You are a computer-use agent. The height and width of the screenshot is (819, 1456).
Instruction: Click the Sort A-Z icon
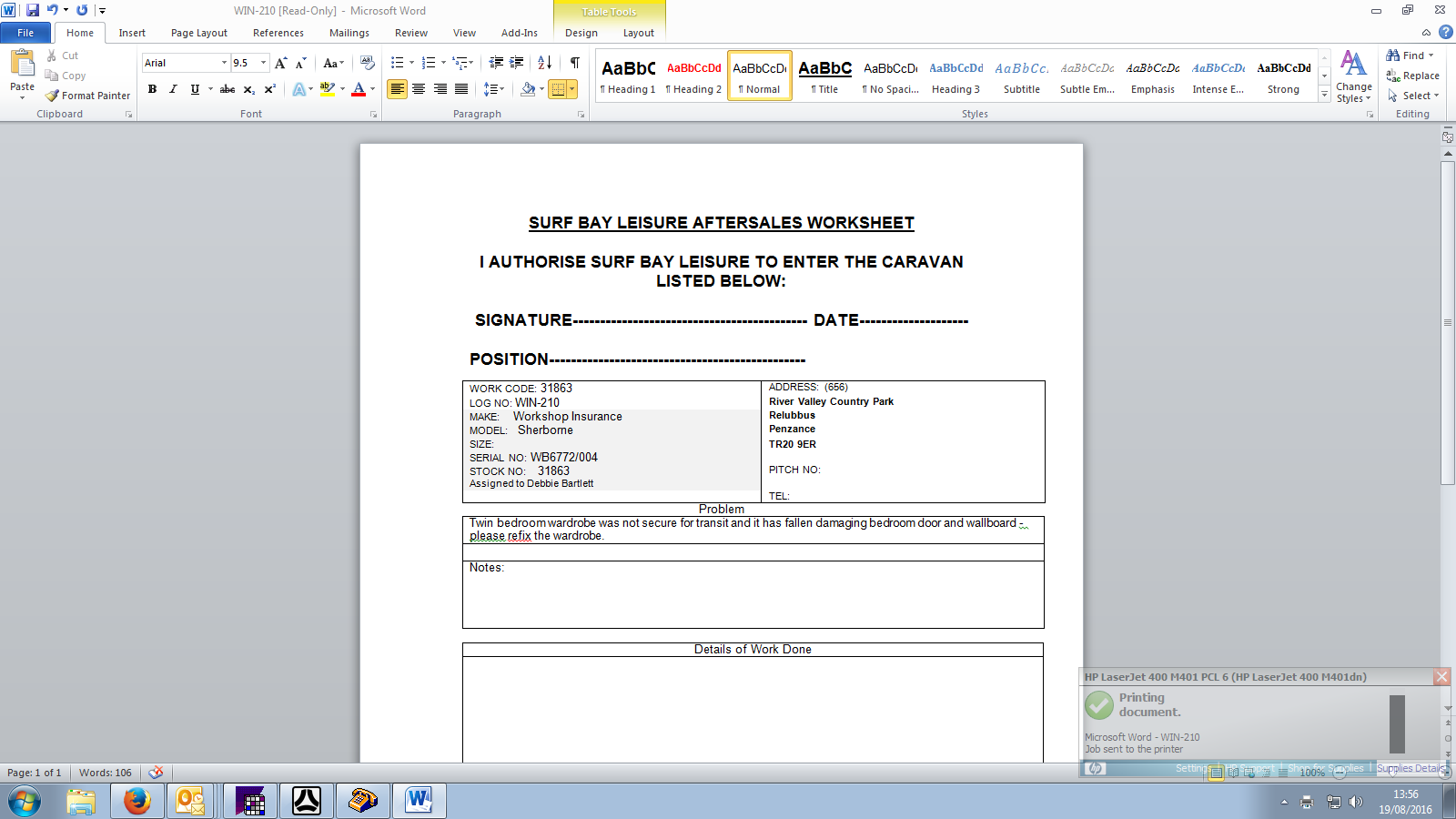(x=544, y=63)
